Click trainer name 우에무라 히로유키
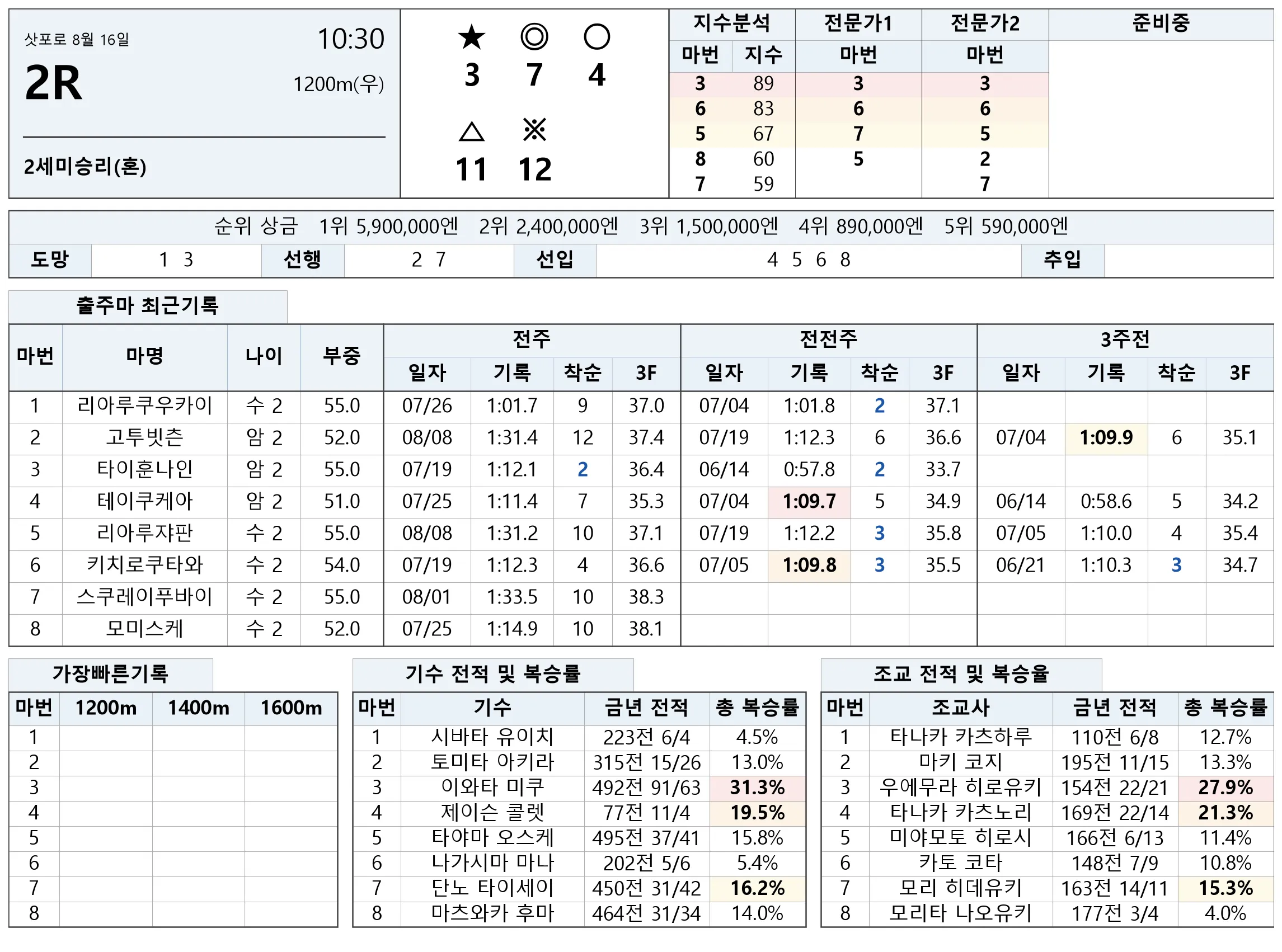The height and width of the screenshot is (952, 1282). pos(960,787)
